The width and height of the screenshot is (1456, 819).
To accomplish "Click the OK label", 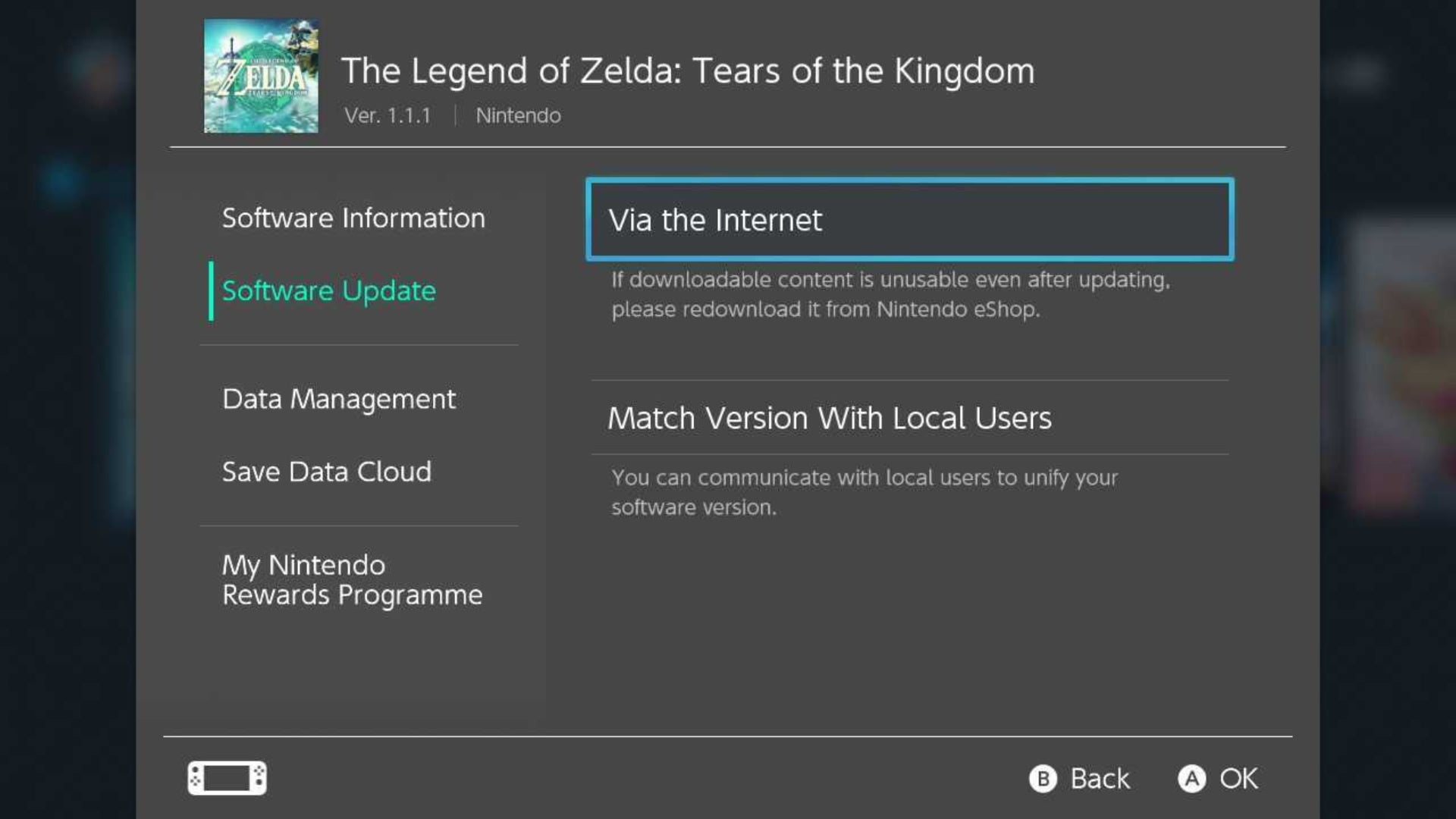I will pyautogui.click(x=1238, y=779).
